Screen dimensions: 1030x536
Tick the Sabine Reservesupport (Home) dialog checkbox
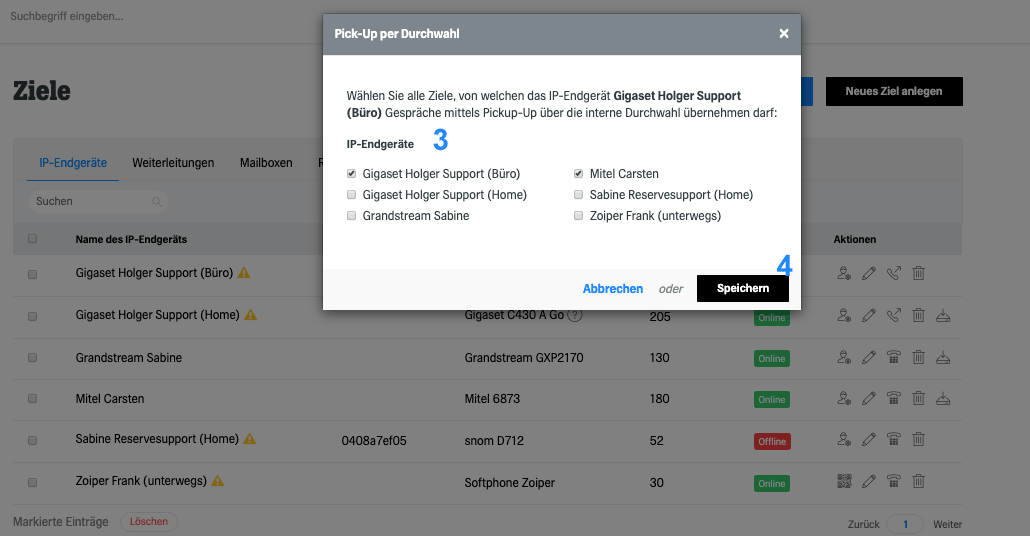(578, 194)
